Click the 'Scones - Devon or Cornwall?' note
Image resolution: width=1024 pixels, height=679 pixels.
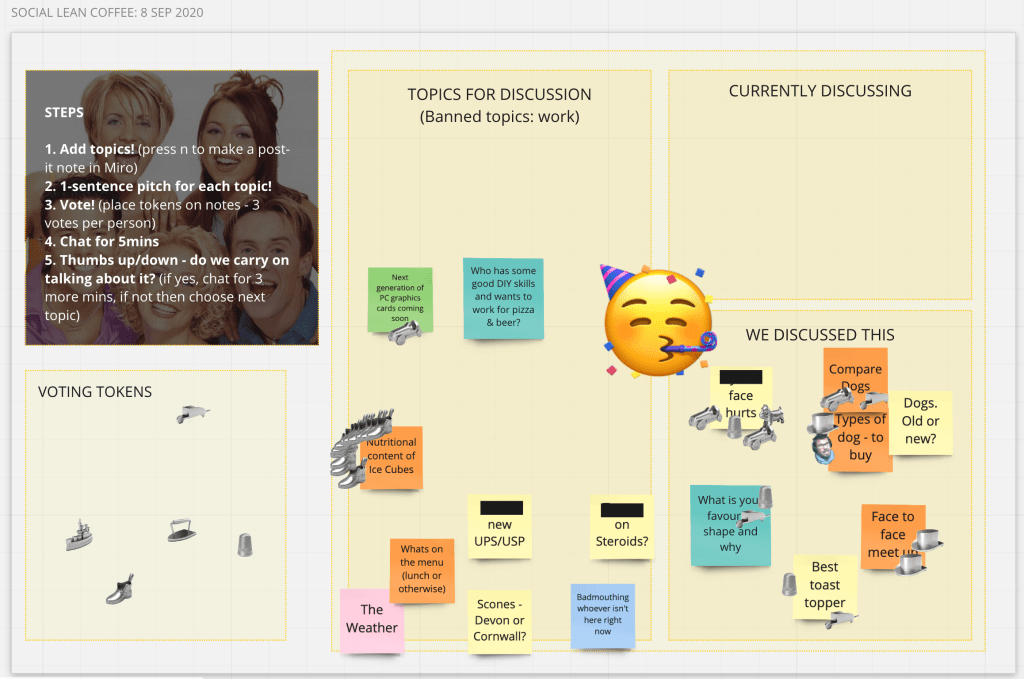(x=499, y=621)
